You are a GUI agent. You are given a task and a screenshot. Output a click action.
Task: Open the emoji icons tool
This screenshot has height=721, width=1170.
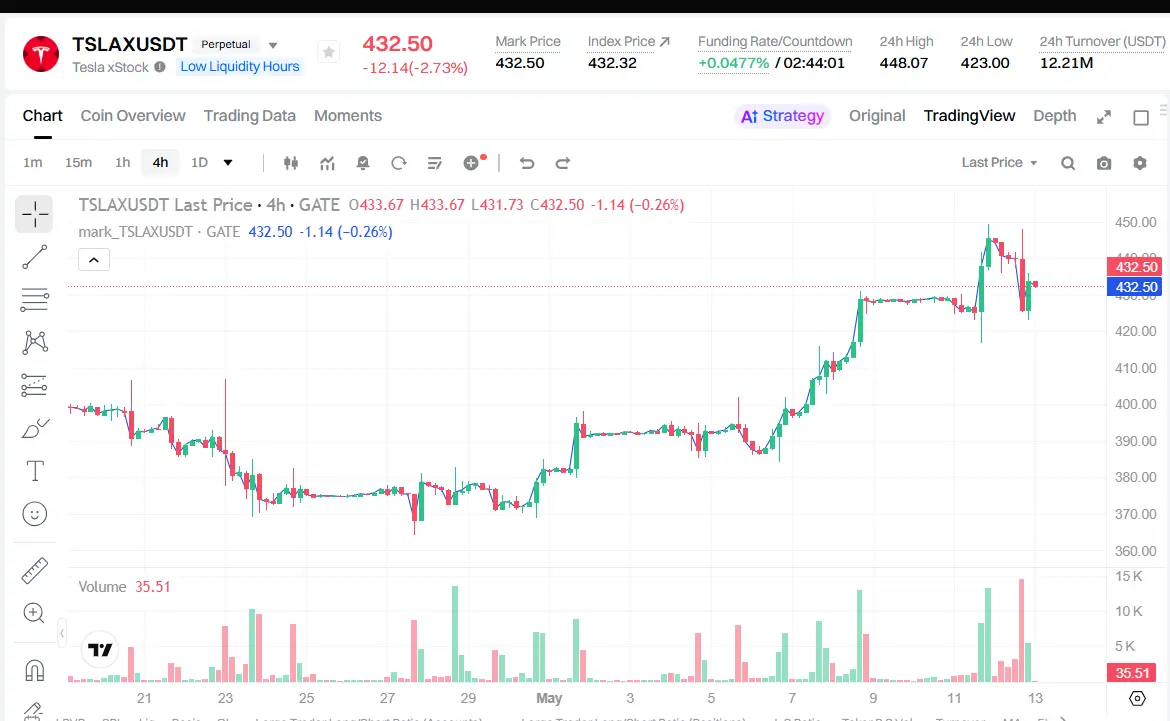pos(34,514)
